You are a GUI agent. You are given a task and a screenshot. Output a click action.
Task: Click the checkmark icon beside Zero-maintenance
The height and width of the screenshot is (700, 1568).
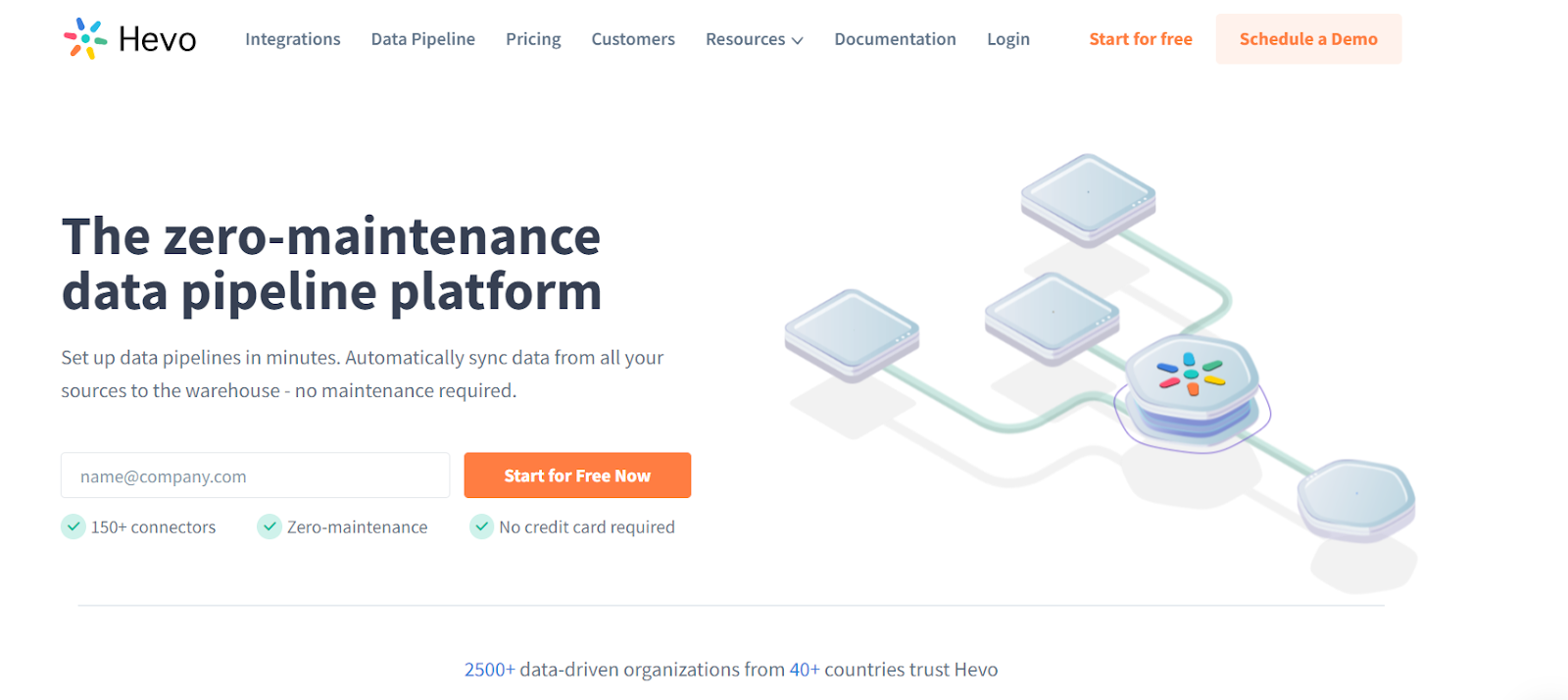coord(269,526)
